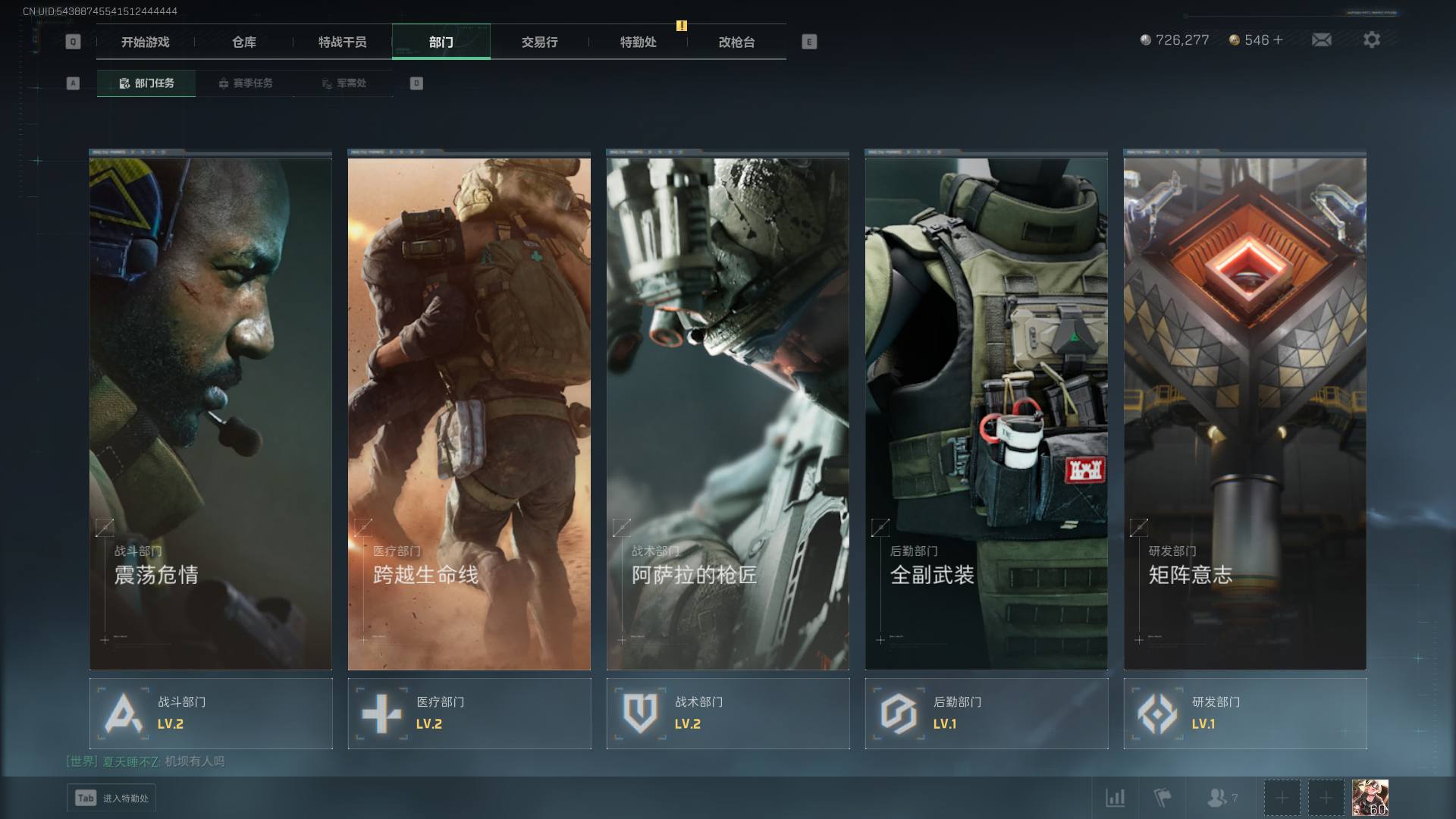The height and width of the screenshot is (819, 1456).
Task: Select the 军需处 sub-tab
Action: tap(344, 83)
